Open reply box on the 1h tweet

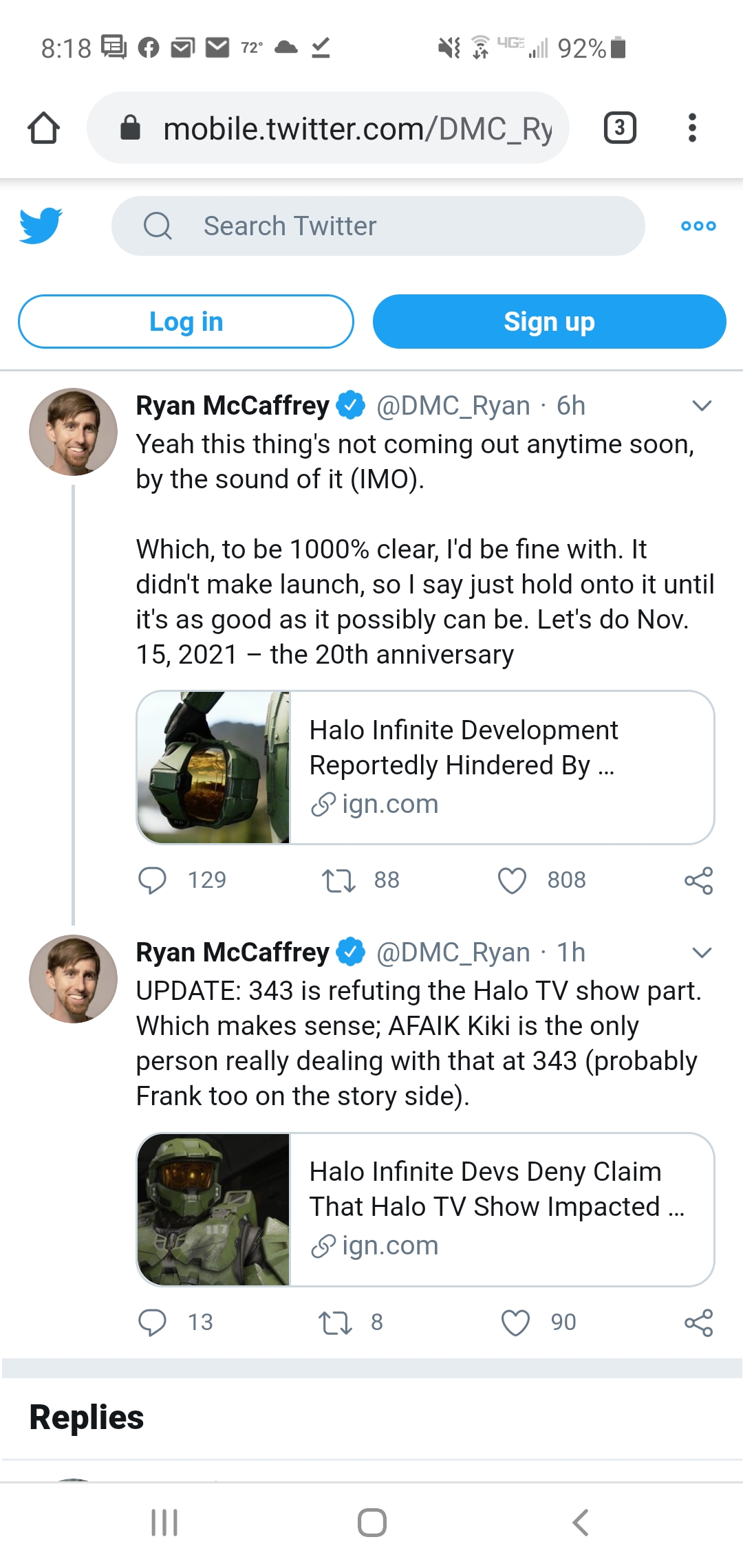(152, 1322)
